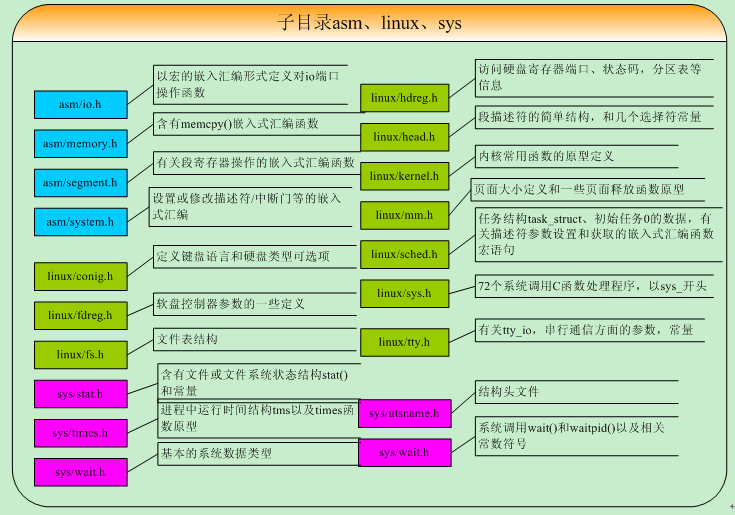735x515 pixels.
Task: Click text 基本的系统数据类型
Action: (216, 453)
